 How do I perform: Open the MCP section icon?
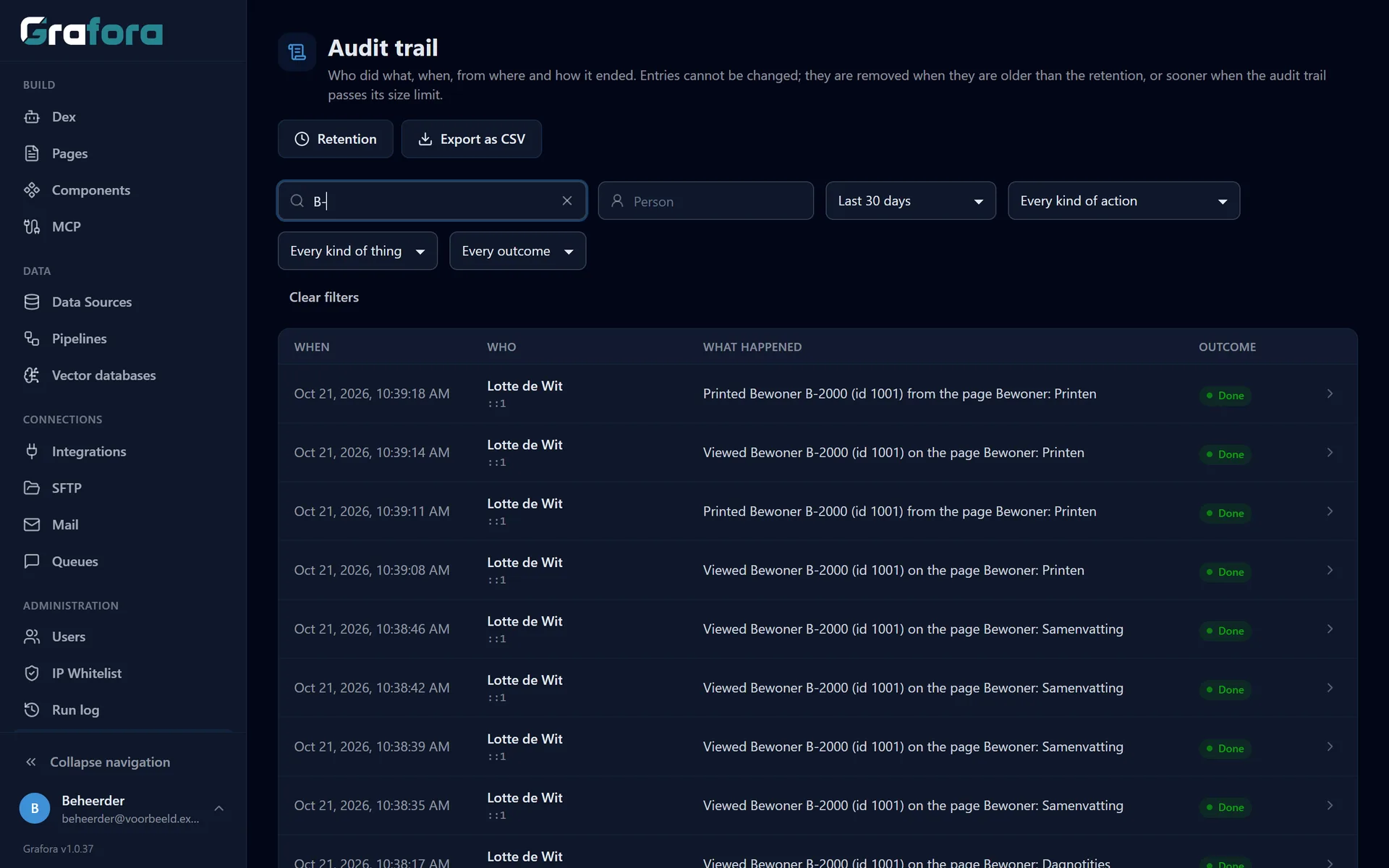[x=32, y=226]
